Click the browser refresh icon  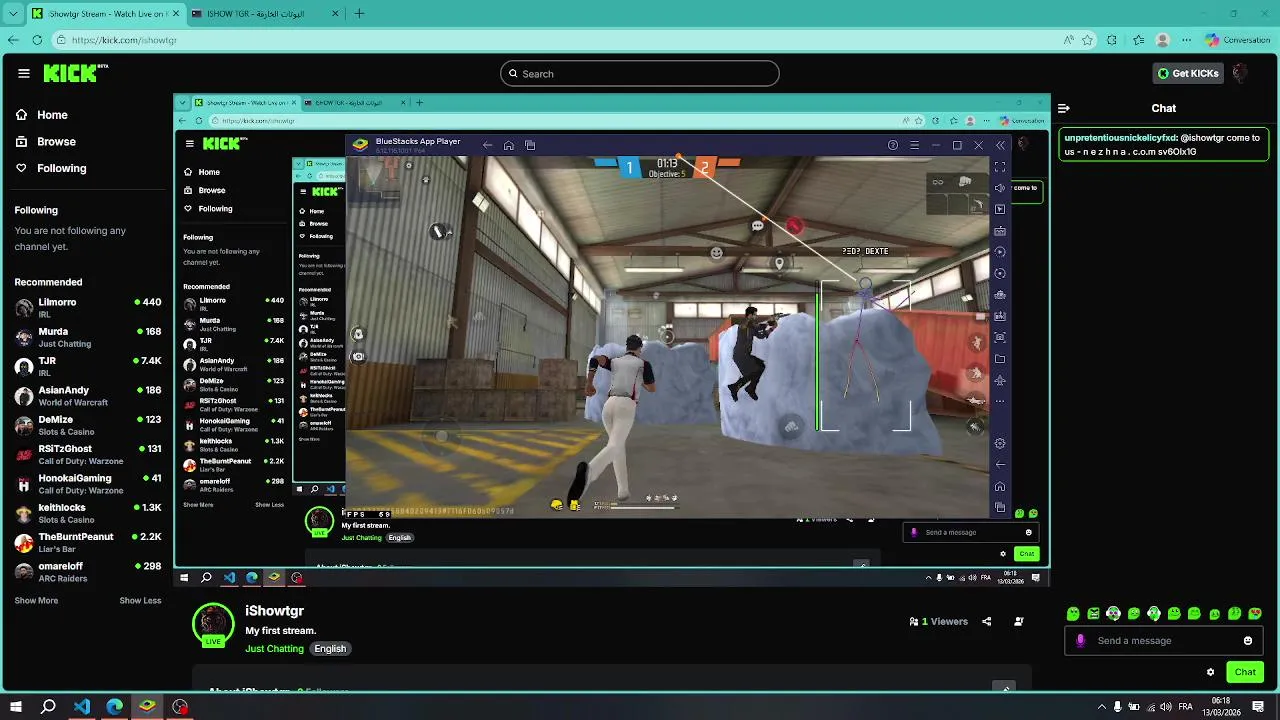[37, 40]
